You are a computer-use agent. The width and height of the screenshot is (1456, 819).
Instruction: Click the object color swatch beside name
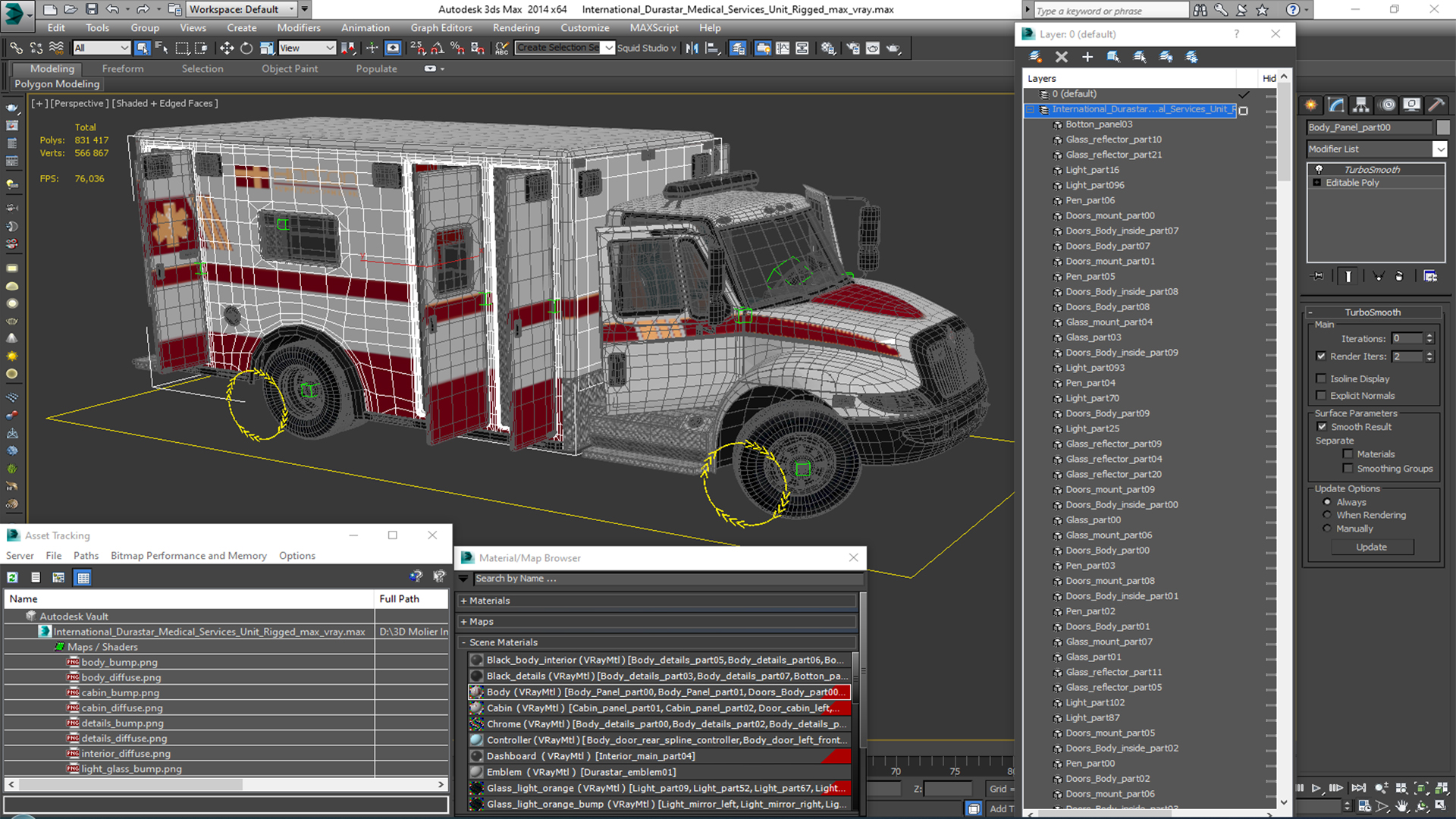click(1443, 127)
